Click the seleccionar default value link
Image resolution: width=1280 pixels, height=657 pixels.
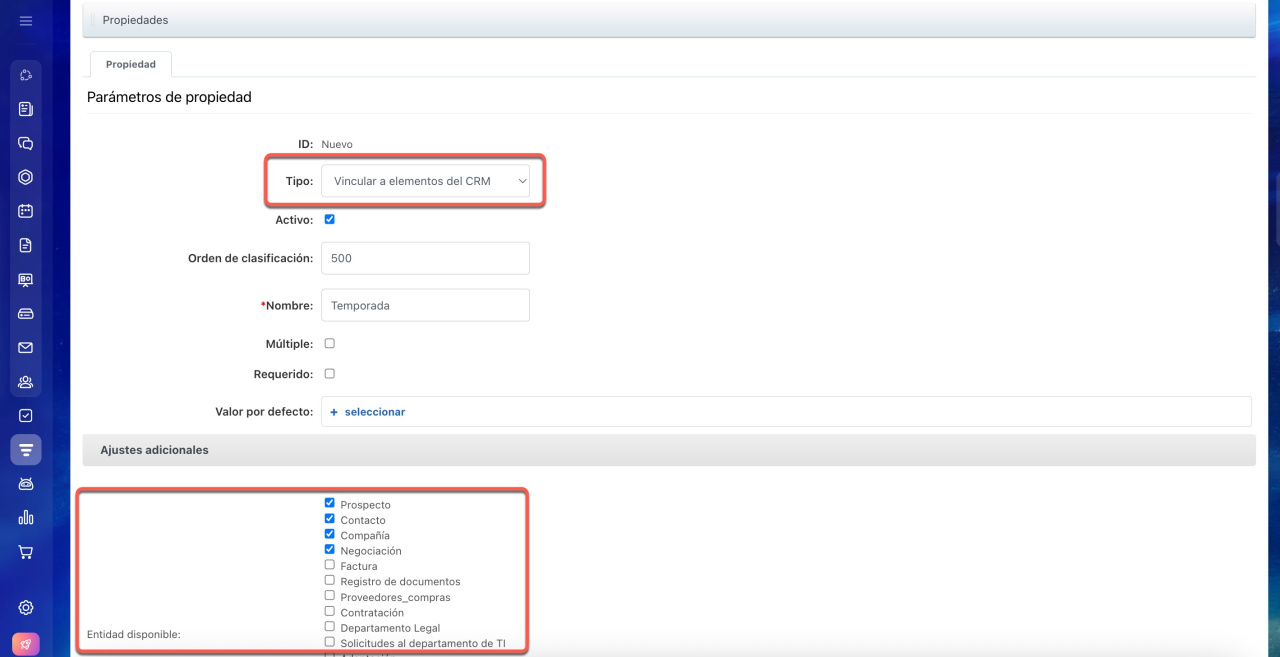tap(374, 412)
